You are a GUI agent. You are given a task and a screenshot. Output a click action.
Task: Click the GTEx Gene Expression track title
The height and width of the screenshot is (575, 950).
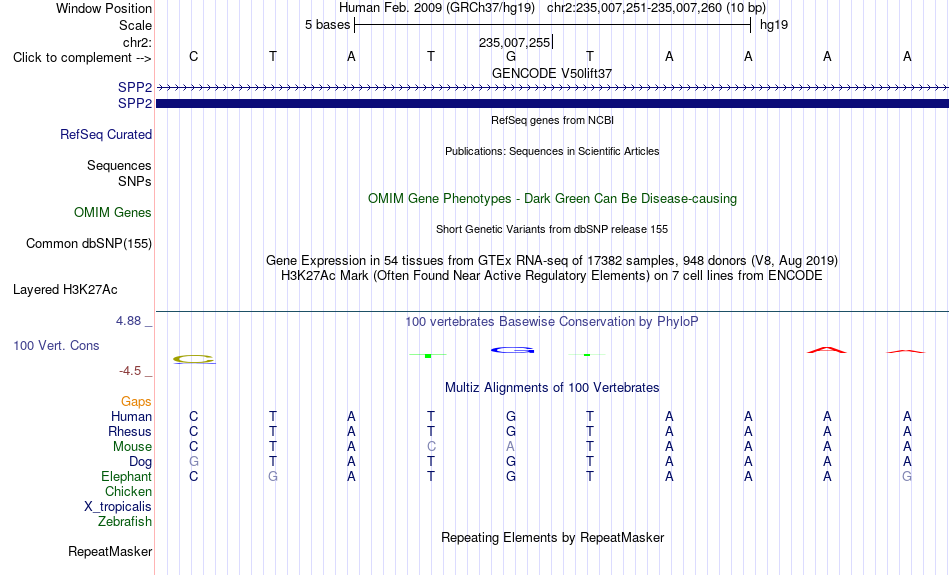[x=552, y=261]
